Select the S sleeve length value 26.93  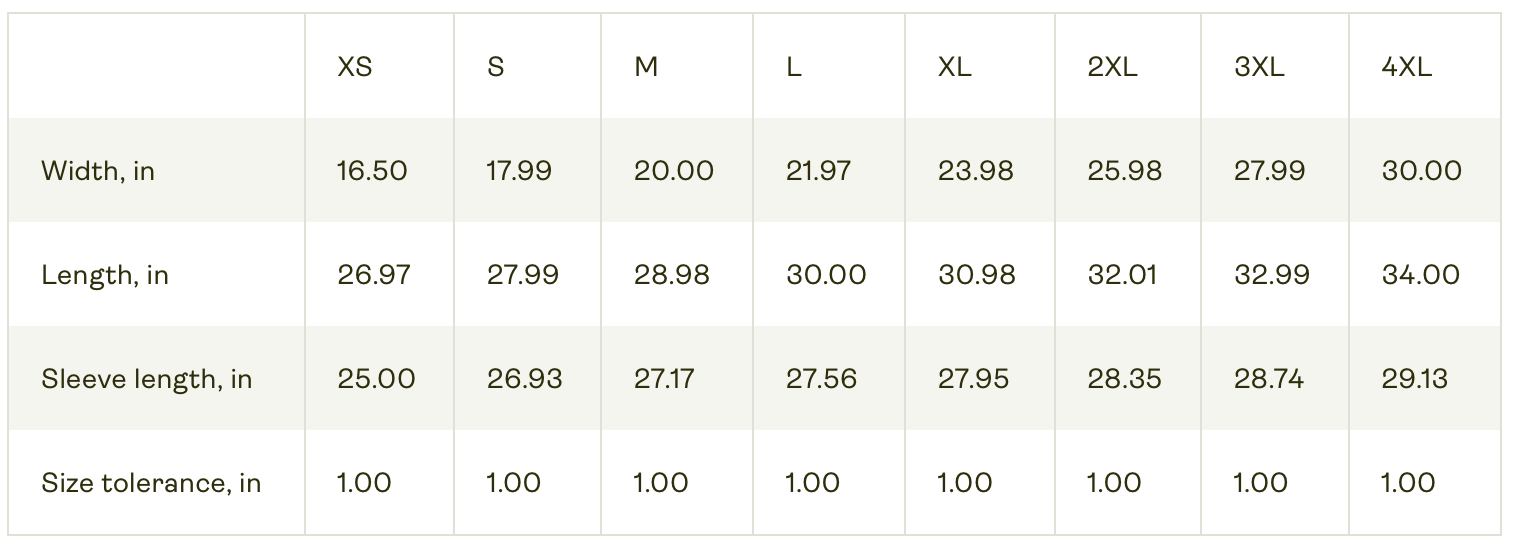point(524,379)
